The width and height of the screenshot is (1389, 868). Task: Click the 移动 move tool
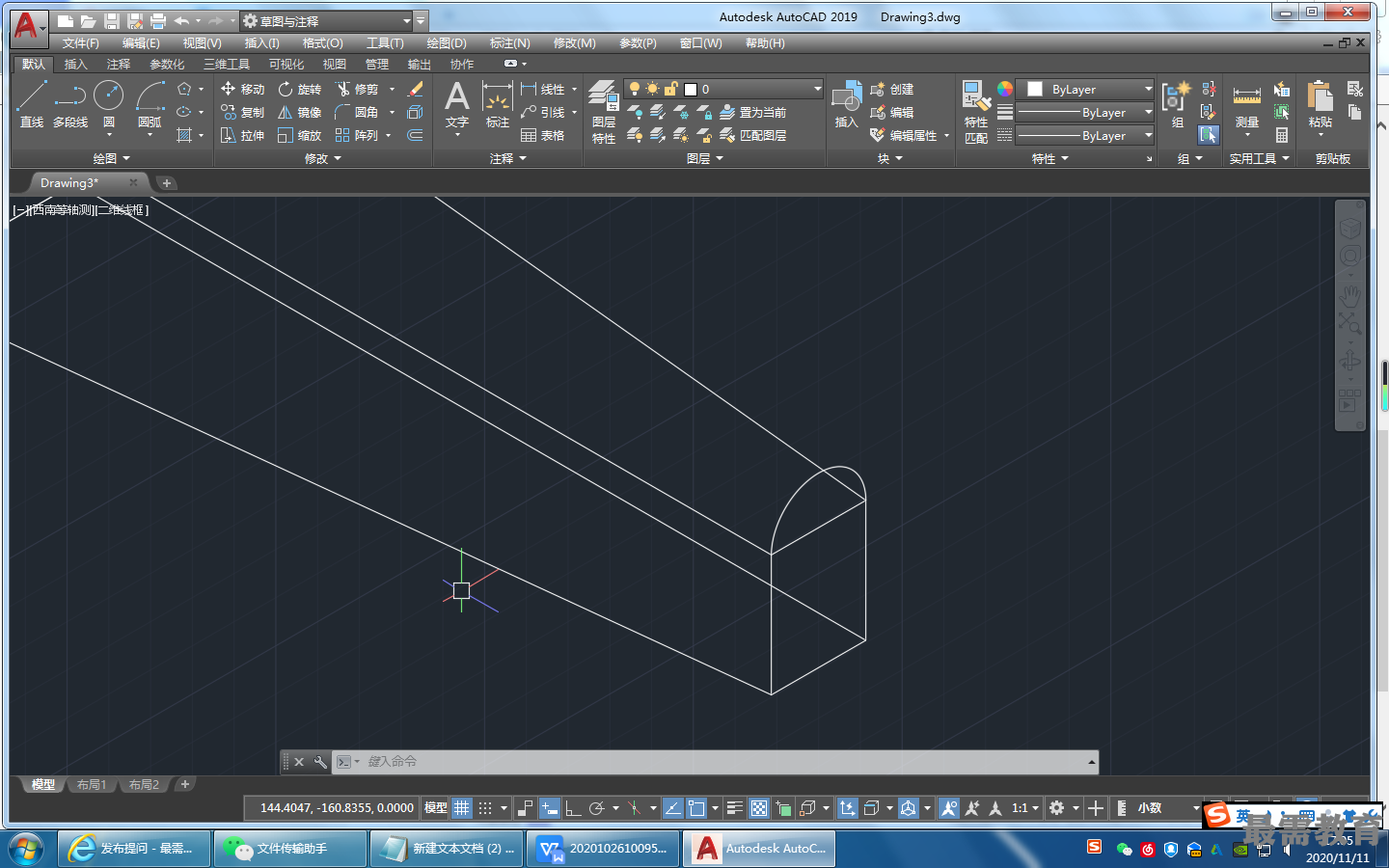pyautogui.click(x=242, y=89)
